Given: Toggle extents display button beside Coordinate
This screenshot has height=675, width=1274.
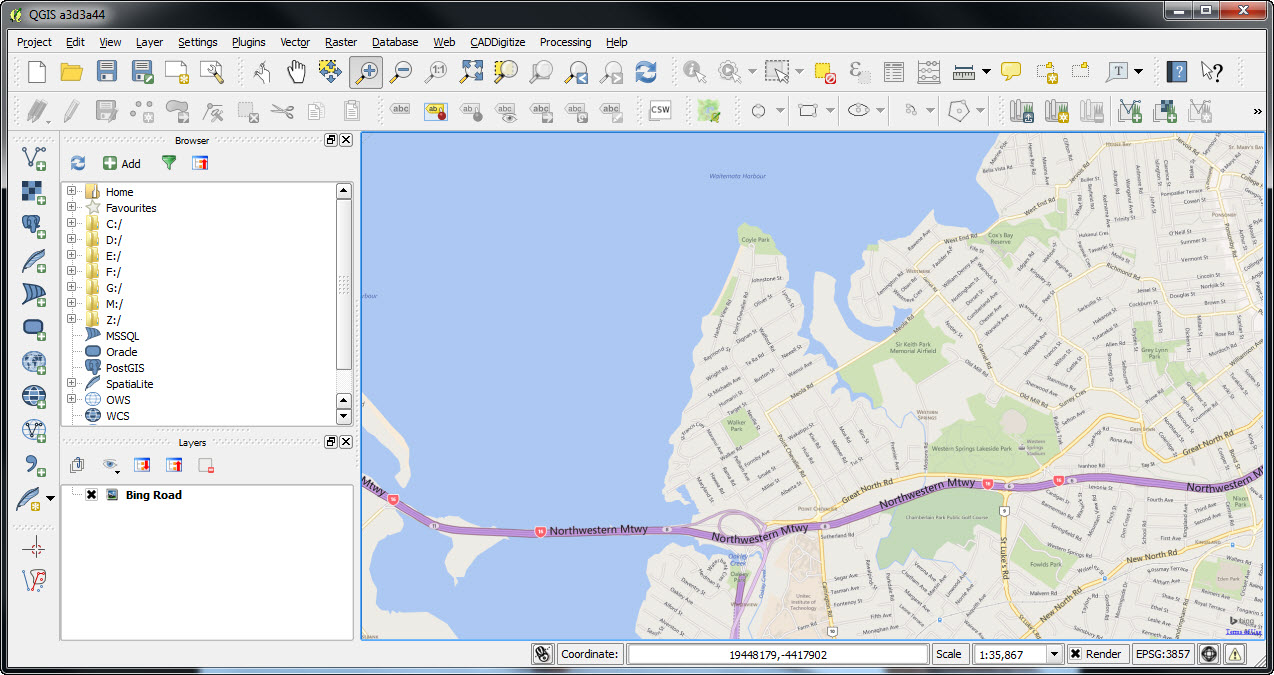Looking at the screenshot, I should (542, 654).
